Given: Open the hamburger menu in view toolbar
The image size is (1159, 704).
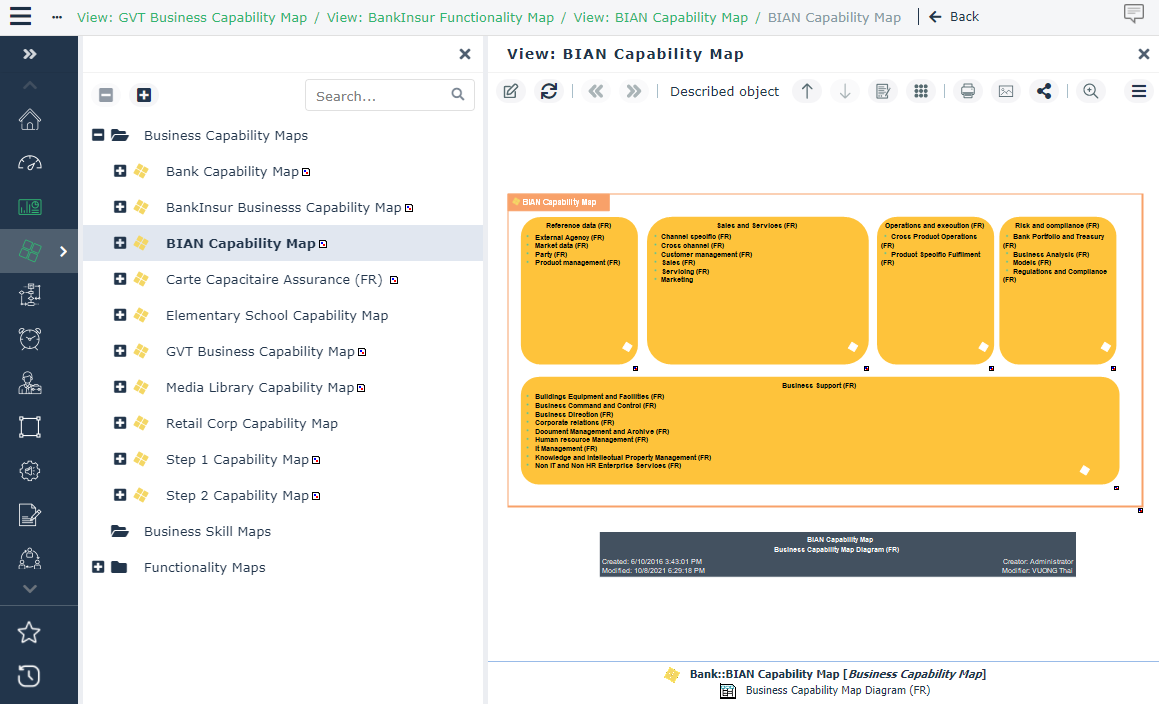Looking at the screenshot, I should (1138, 91).
